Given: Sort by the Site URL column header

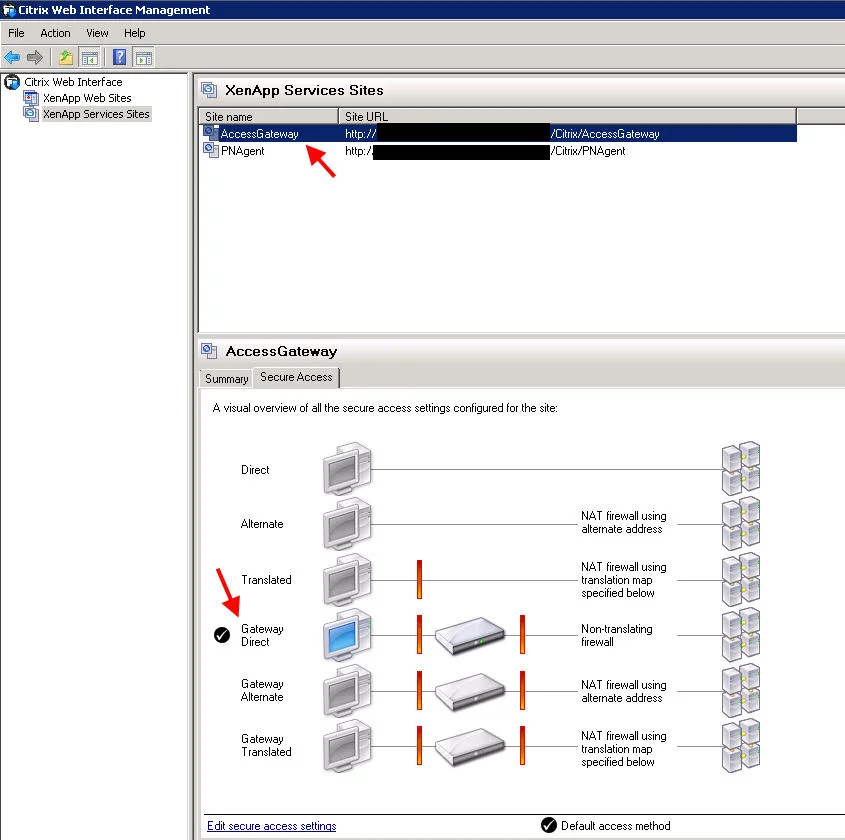Looking at the screenshot, I should 567,116.
